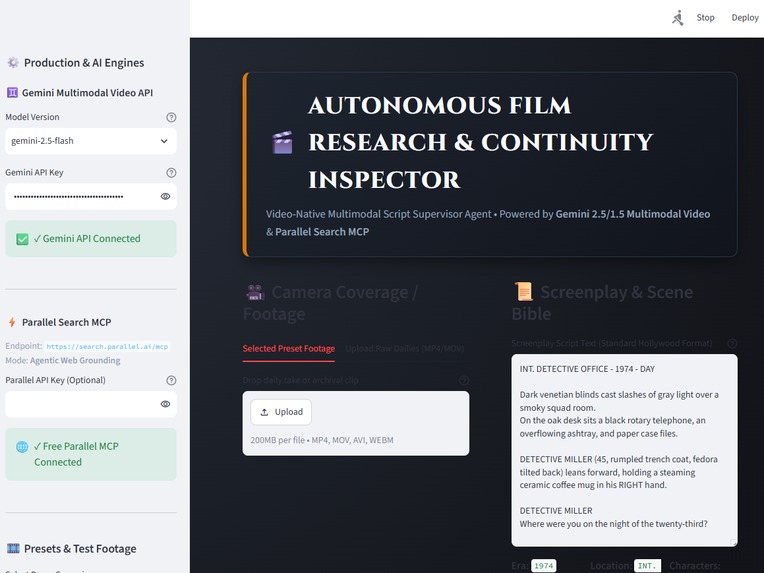The height and width of the screenshot is (573, 764).
Task: Click the INT. location tag
Action: click(x=648, y=566)
